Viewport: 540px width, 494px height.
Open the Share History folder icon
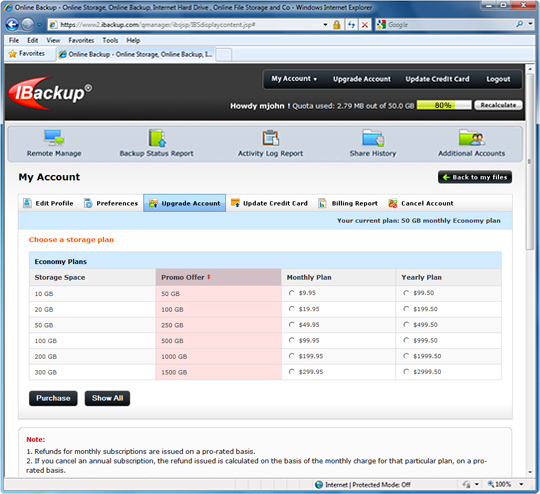pyautogui.click(x=373, y=137)
